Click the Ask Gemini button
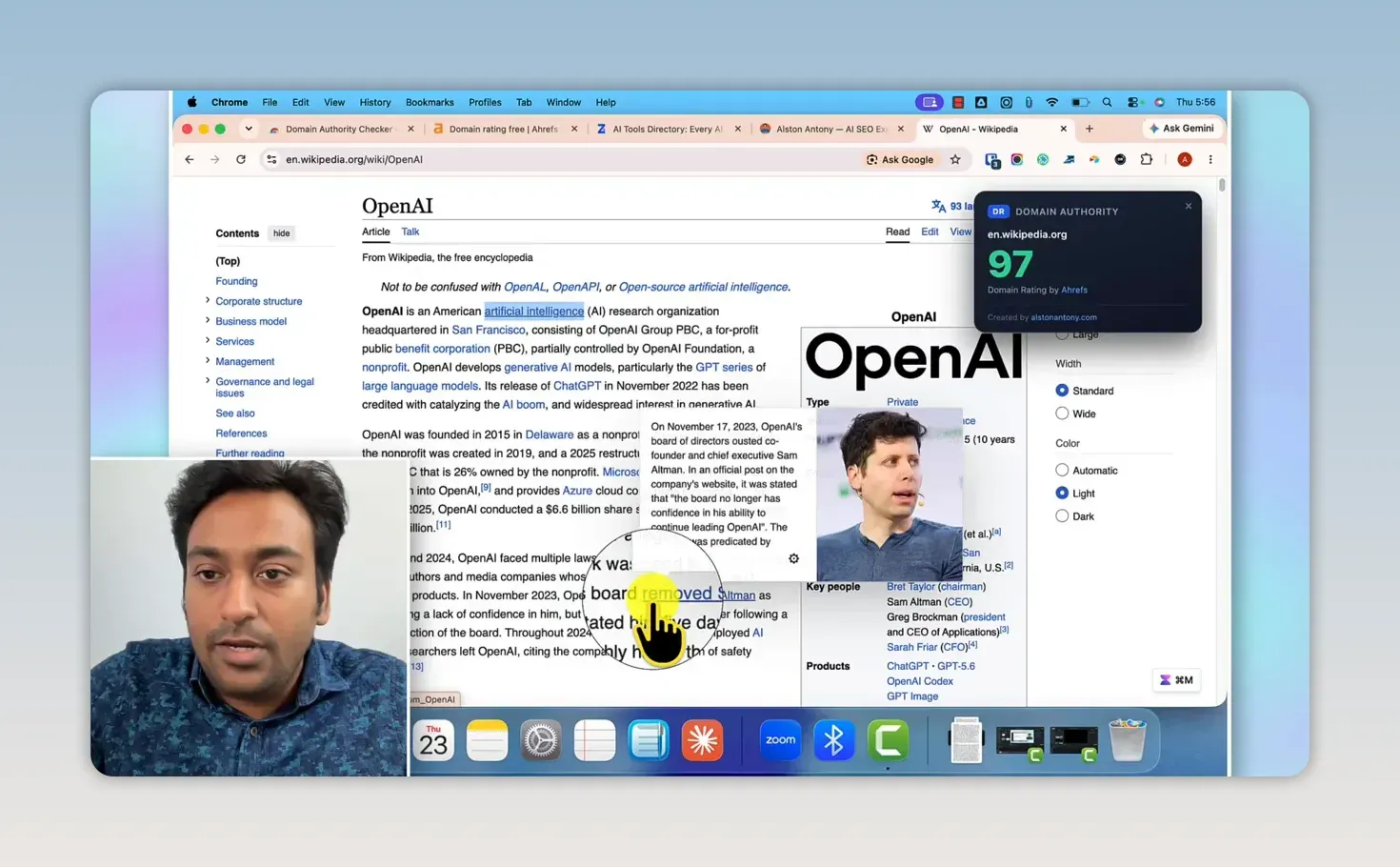The image size is (1400, 867). pos(1182,129)
